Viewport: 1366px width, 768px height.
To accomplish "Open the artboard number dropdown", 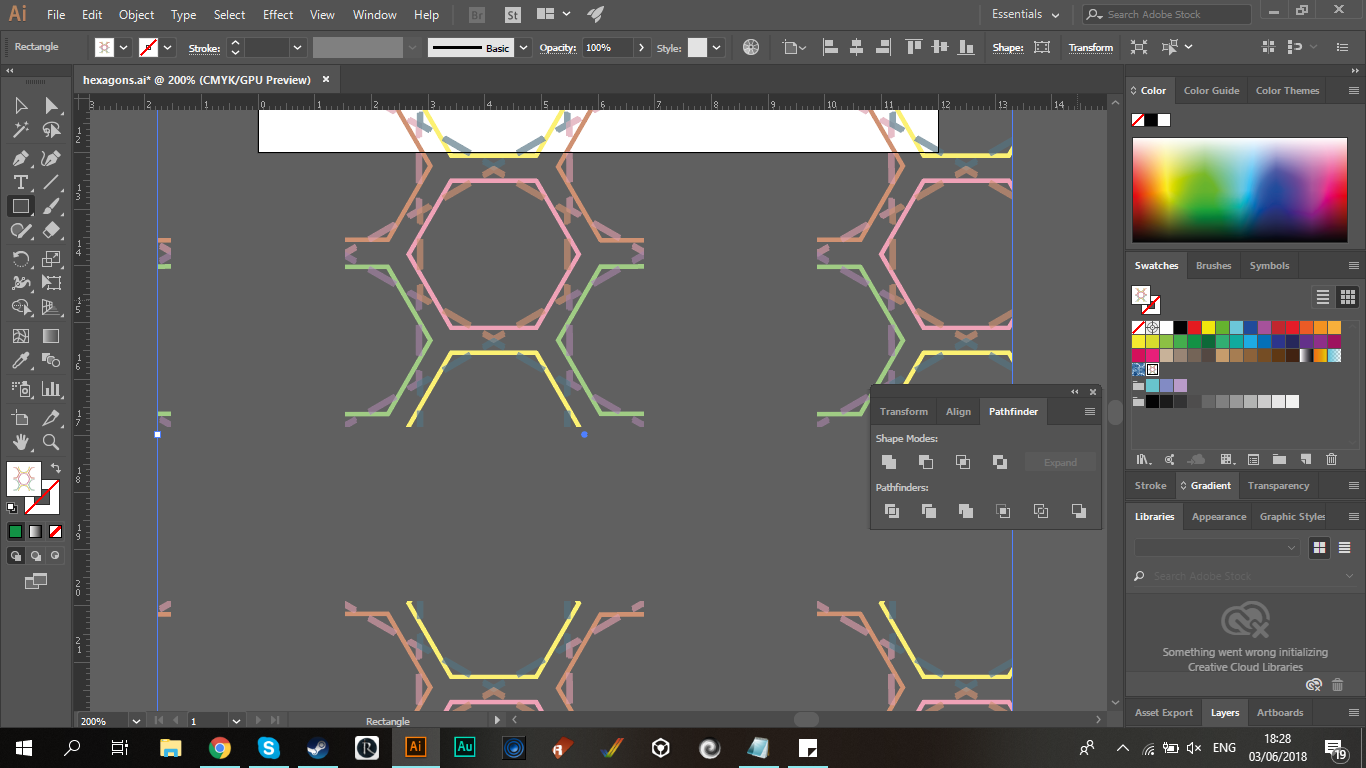I will [236, 720].
